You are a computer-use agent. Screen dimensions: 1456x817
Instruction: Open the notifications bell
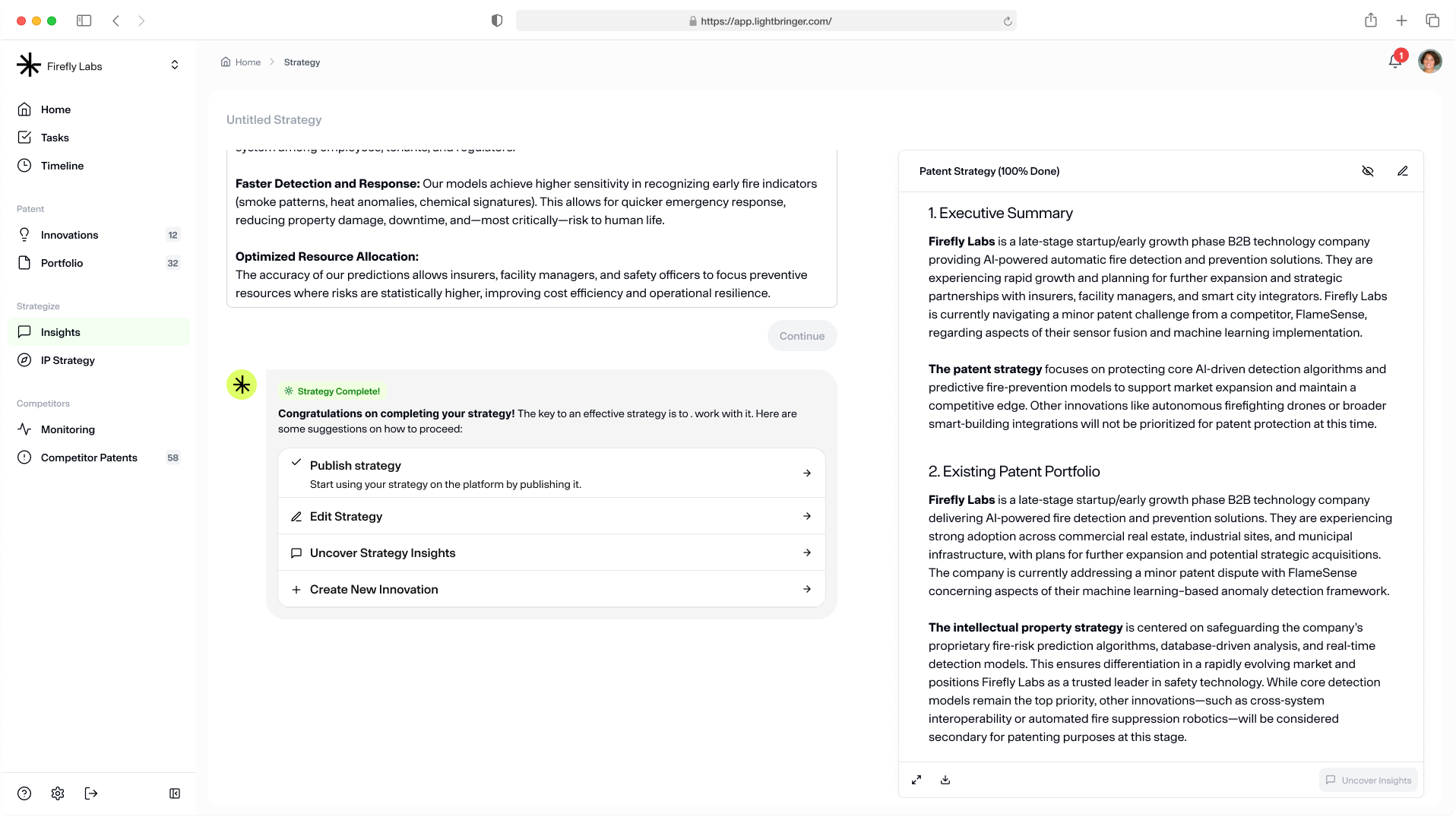pyautogui.click(x=1395, y=61)
